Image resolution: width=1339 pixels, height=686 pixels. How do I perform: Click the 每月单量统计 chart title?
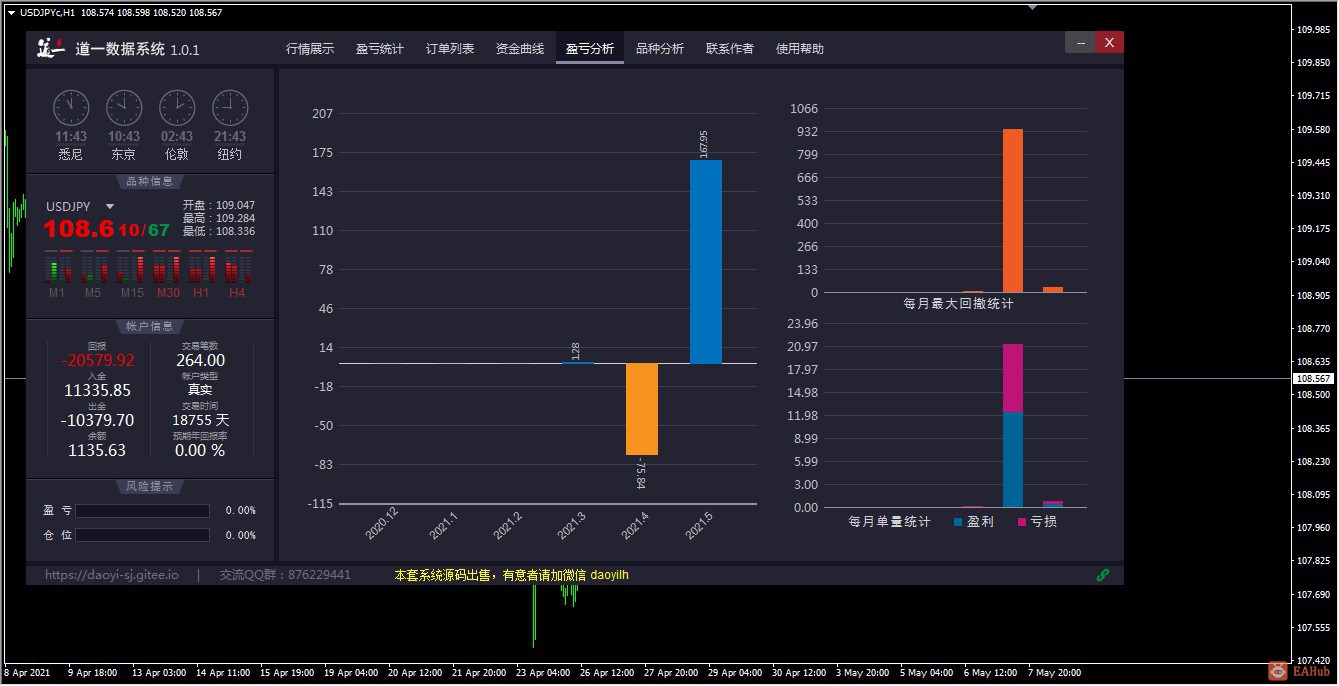click(889, 522)
